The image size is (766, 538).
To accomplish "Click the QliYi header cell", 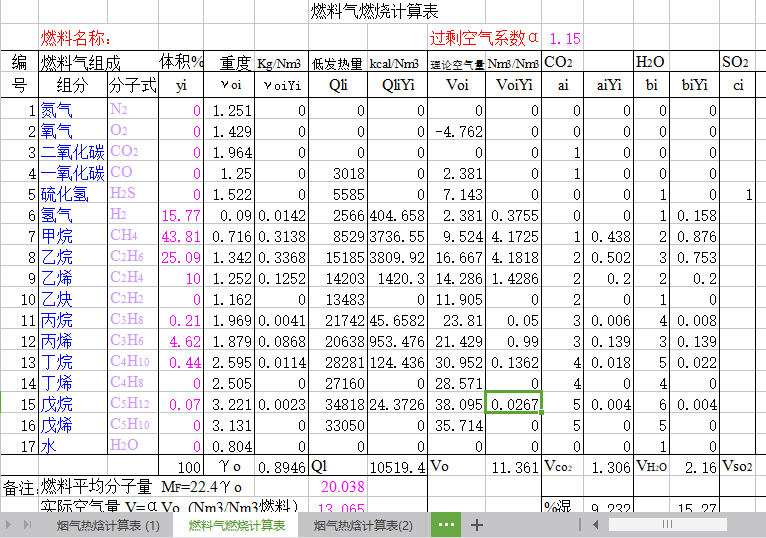I will tap(398, 86).
